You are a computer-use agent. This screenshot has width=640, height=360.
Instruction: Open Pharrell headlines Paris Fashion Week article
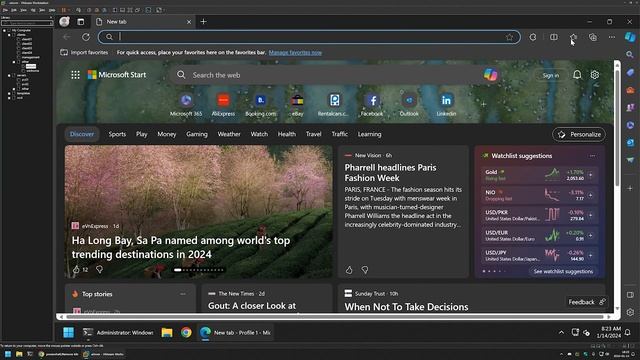[390, 173]
